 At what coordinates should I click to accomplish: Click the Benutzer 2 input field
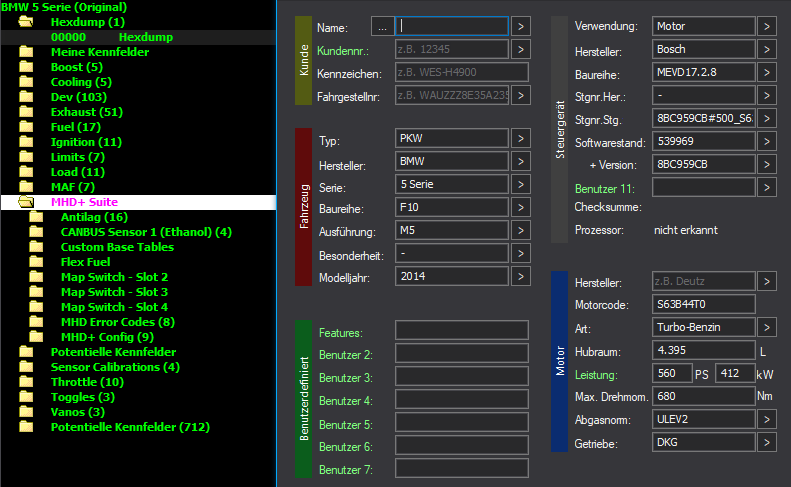point(462,353)
